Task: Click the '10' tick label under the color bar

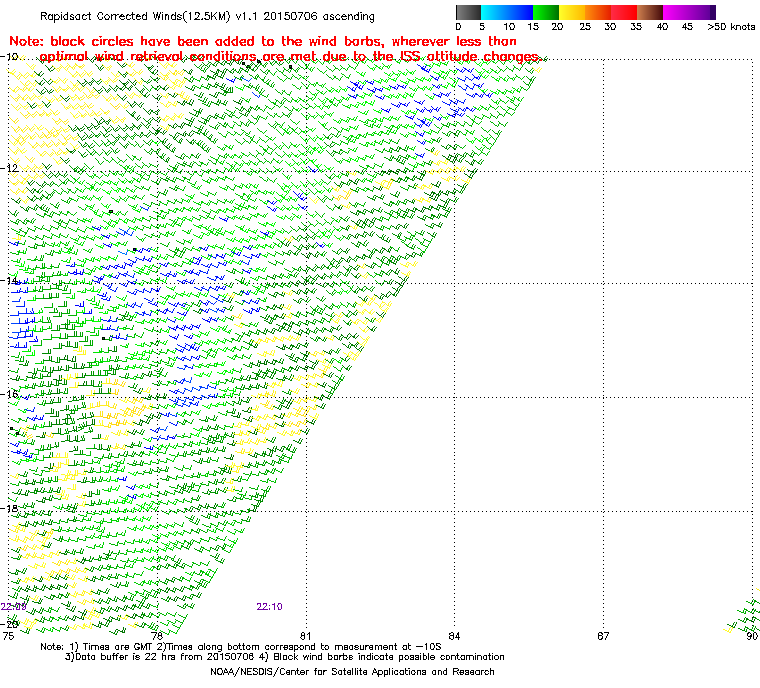Action: 509,27
